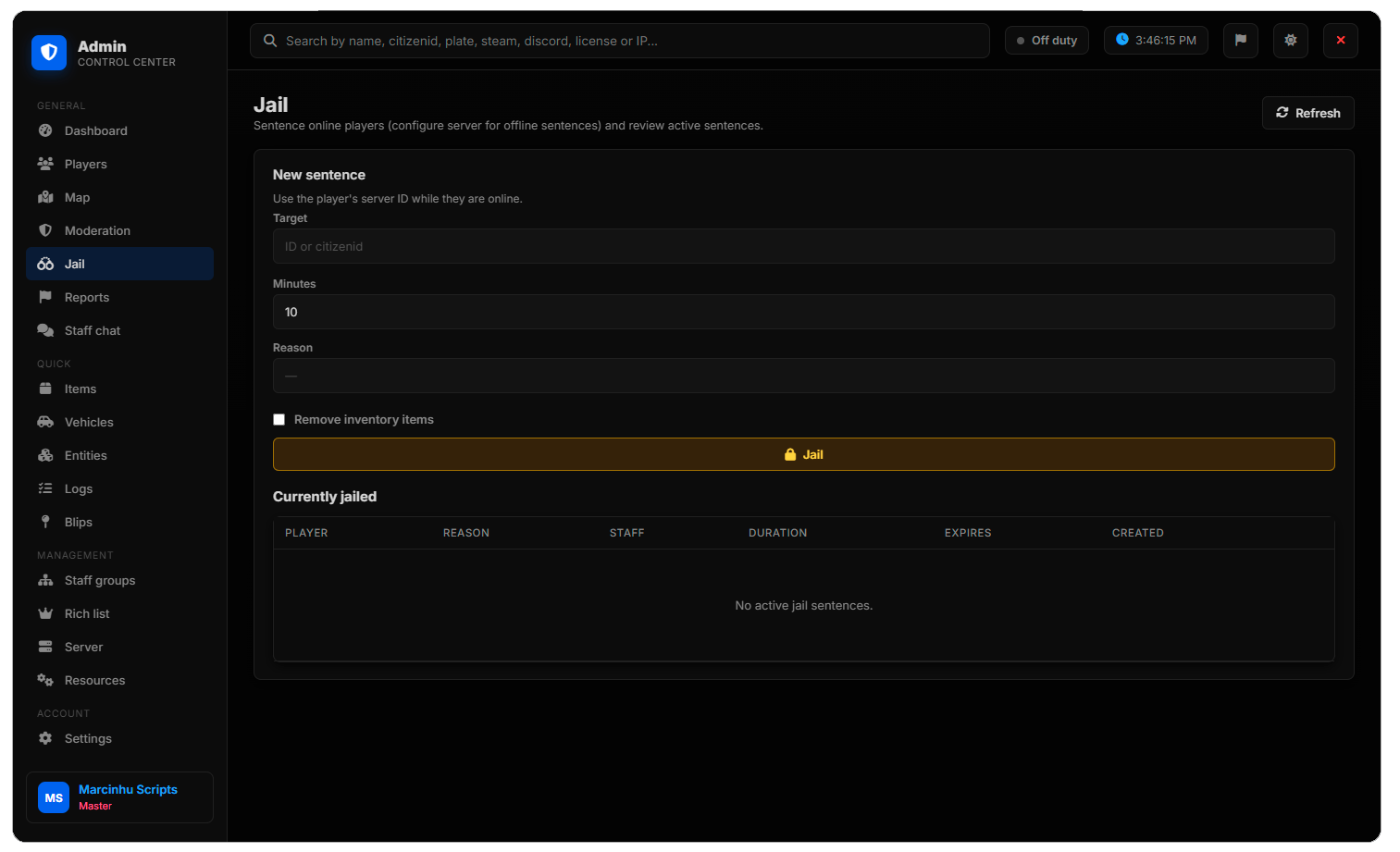Open the Settings gear in sidebar

point(45,738)
